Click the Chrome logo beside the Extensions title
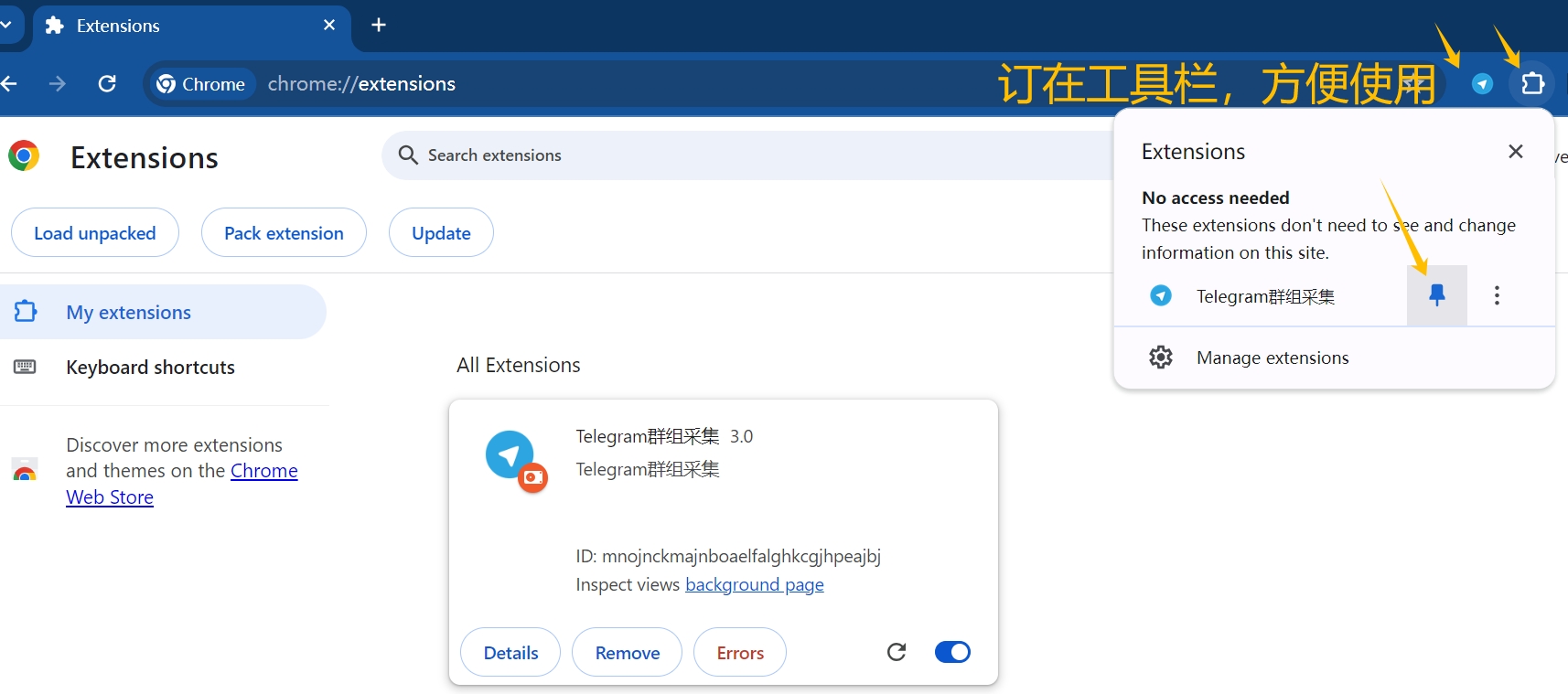 pyautogui.click(x=24, y=156)
